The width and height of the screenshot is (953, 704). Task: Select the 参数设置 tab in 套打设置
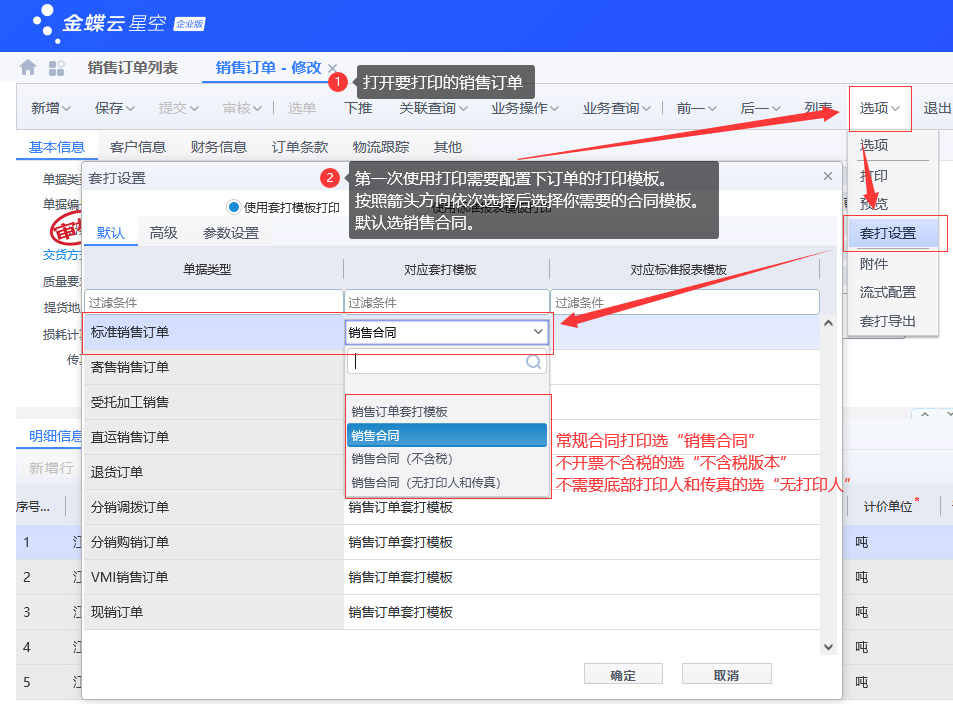tap(231, 233)
